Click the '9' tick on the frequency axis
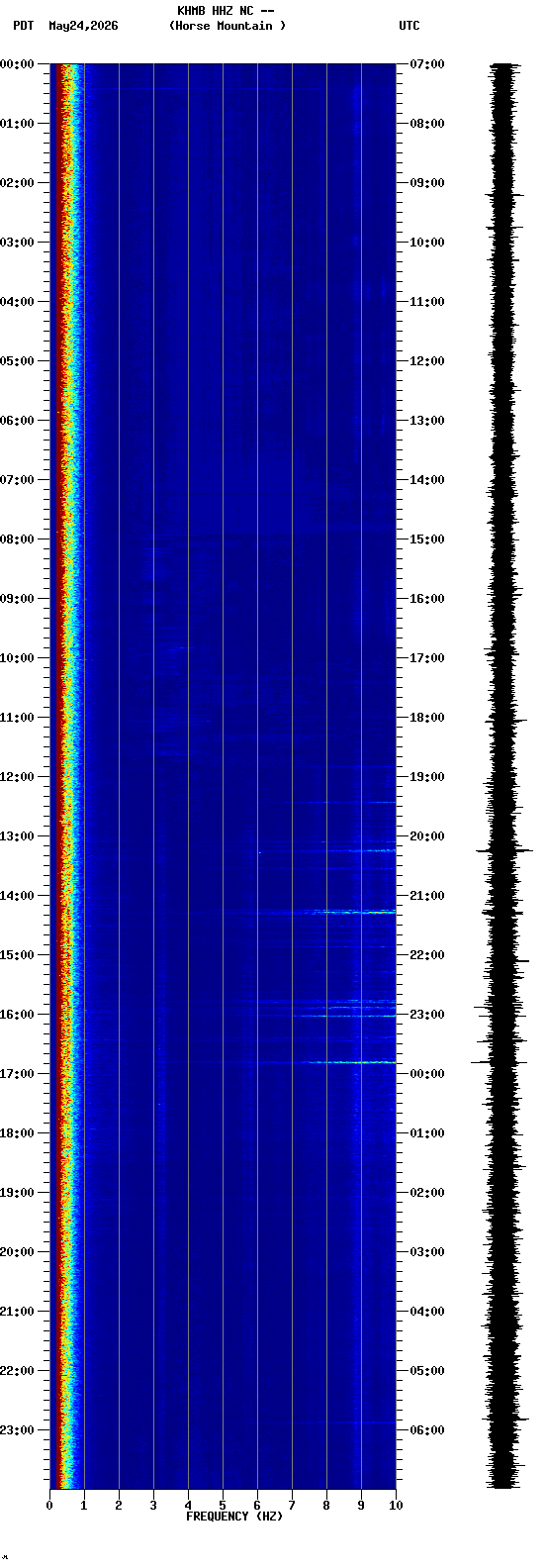 click(x=361, y=1506)
